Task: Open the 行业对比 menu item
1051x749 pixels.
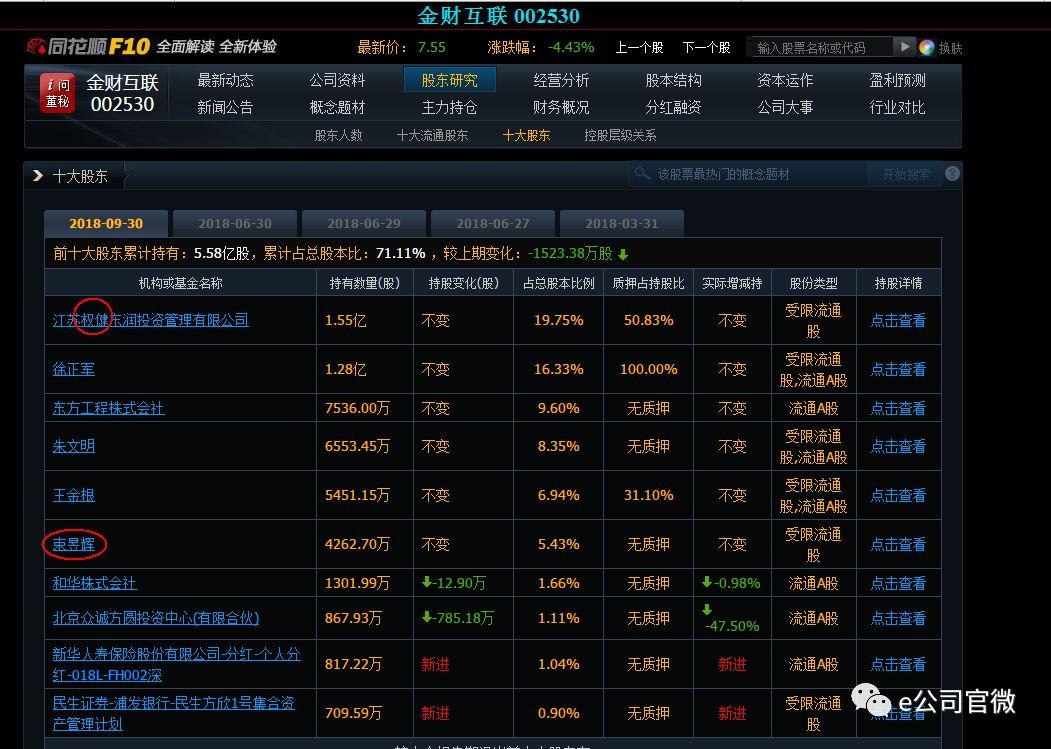Action: coord(897,107)
